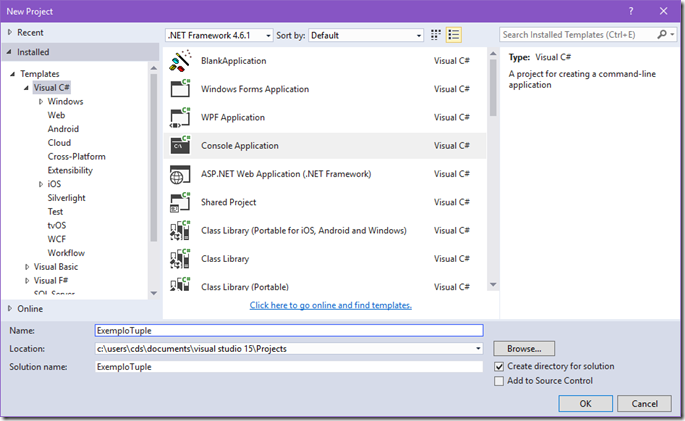Open the search options dropdown arrow
This screenshot has width=685, height=421.
click(673, 35)
